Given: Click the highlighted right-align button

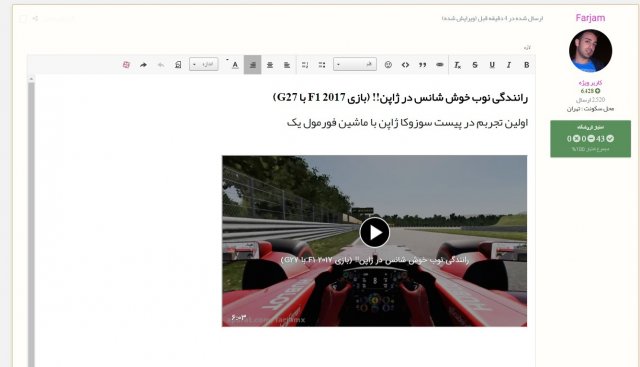Looking at the screenshot, I should [x=253, y=65].
